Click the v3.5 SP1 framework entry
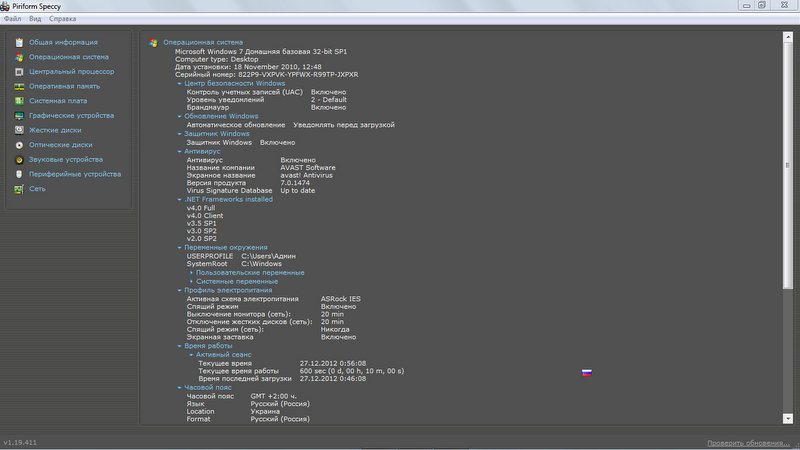The width and height of the screenshot is (800, 450). point(202,223)
